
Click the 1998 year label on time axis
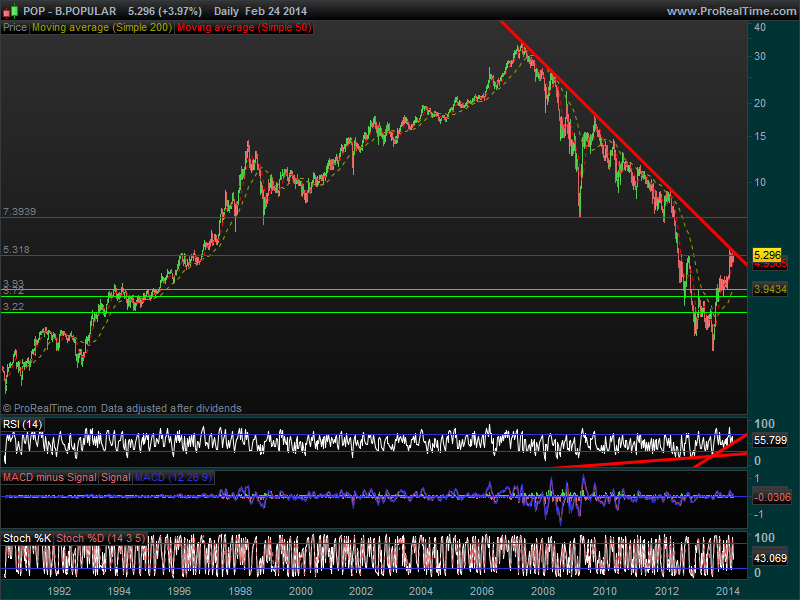pos(240,591)
